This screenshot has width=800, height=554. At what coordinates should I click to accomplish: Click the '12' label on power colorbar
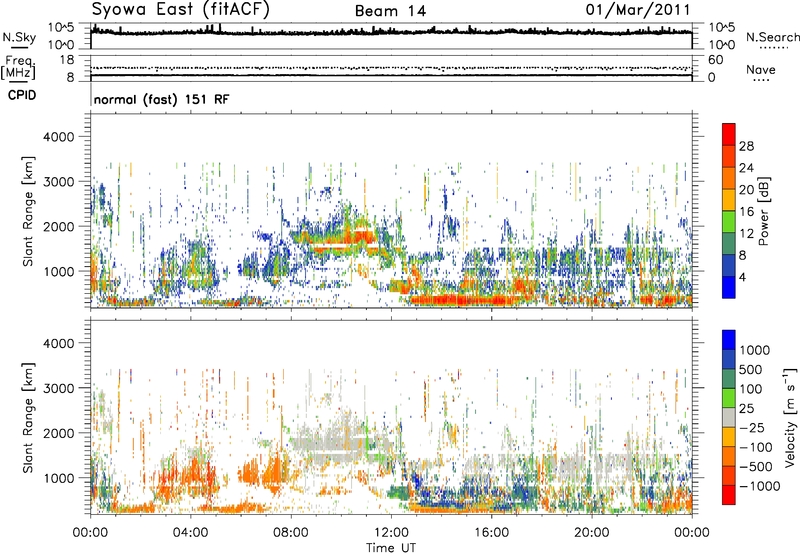pos(746,234)
